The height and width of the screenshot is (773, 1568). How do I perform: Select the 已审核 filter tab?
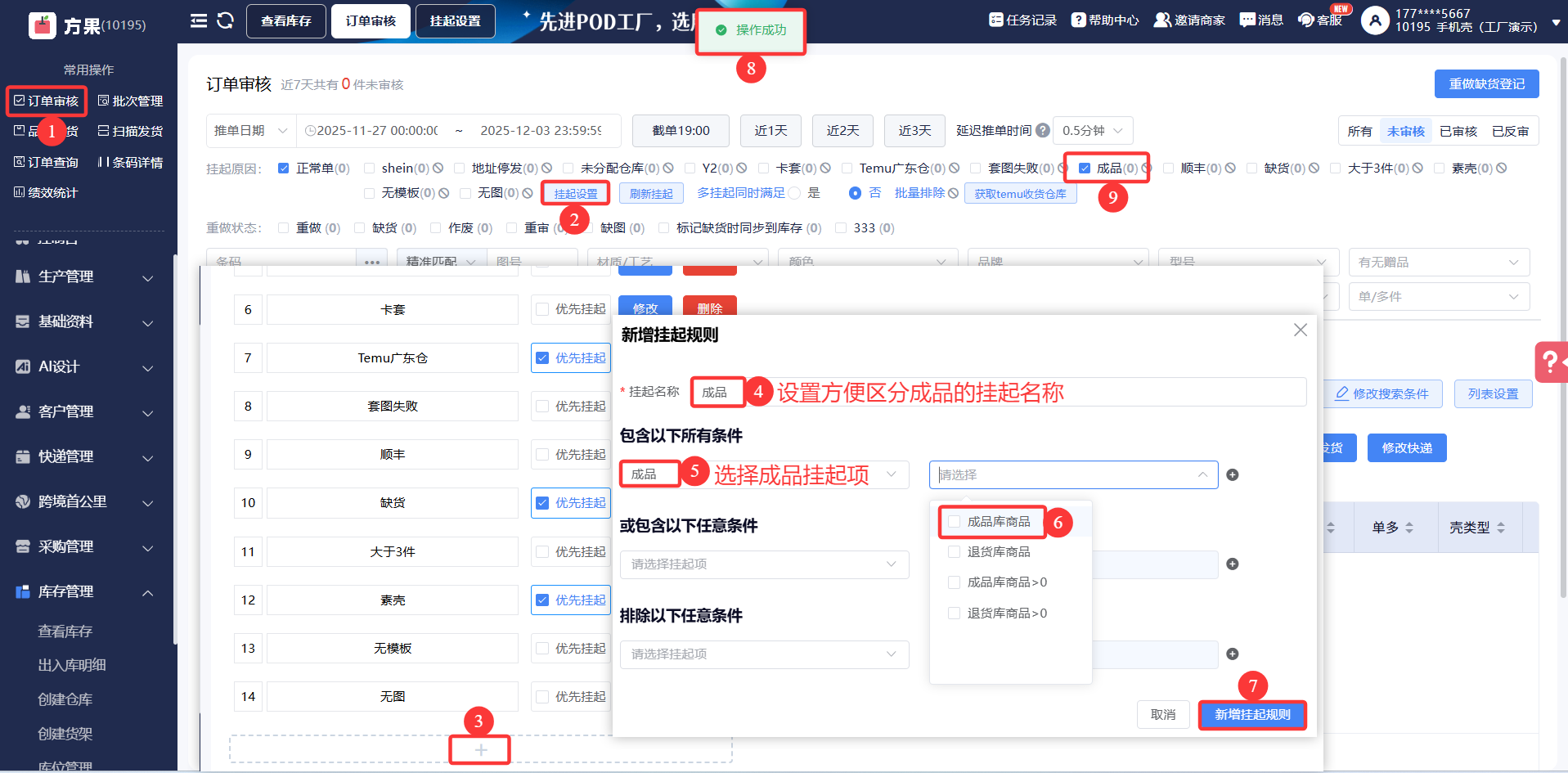(1458, 131)
